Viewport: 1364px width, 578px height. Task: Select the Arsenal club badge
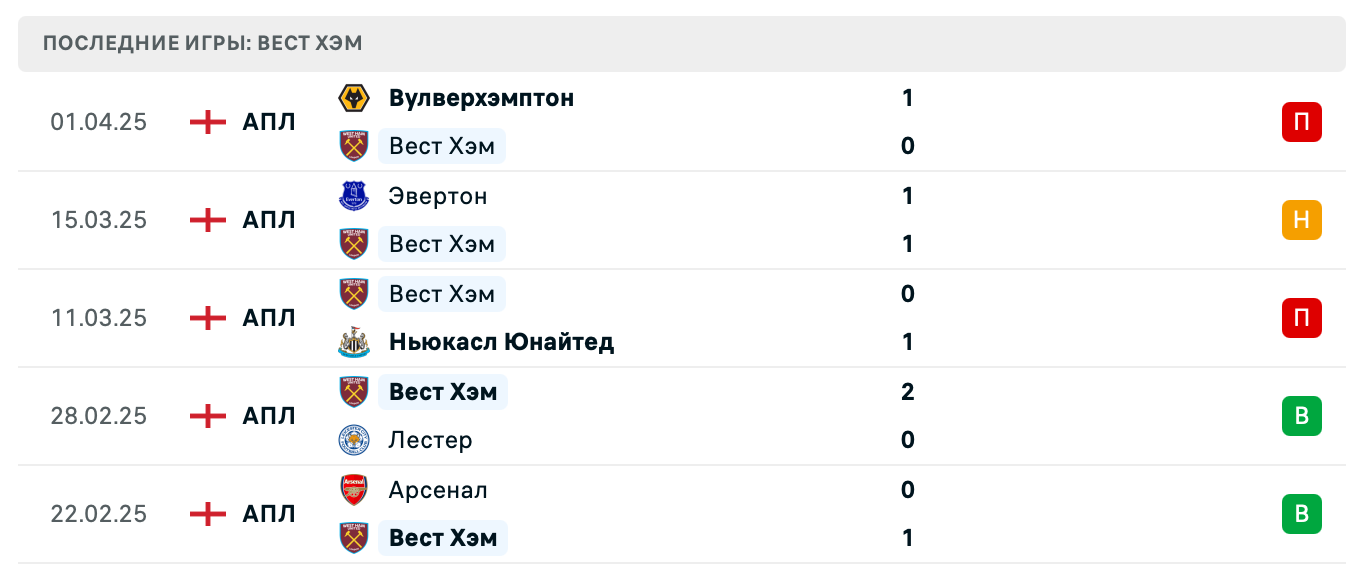click(354, 489)
